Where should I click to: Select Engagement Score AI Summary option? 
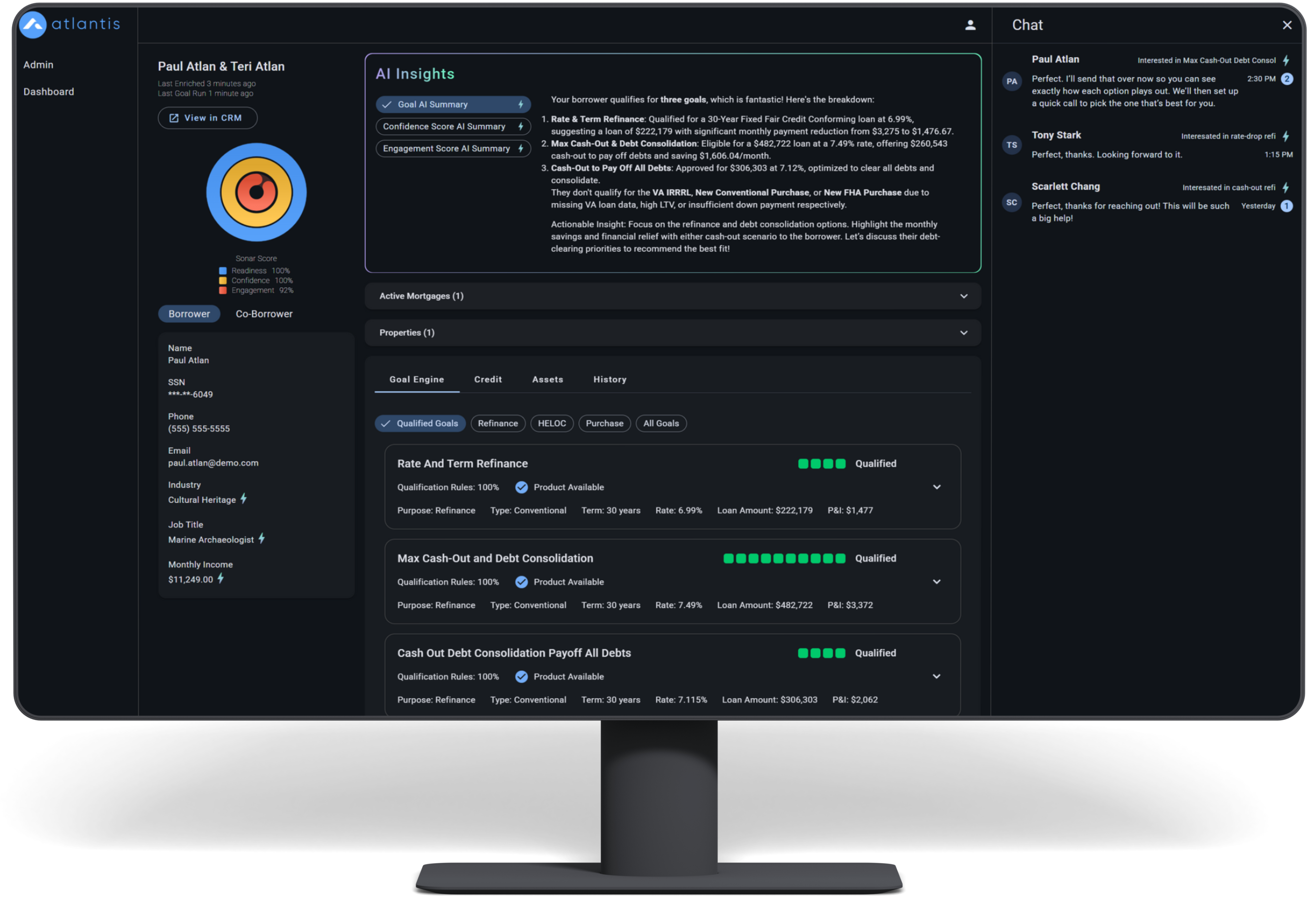pos(453,148)
